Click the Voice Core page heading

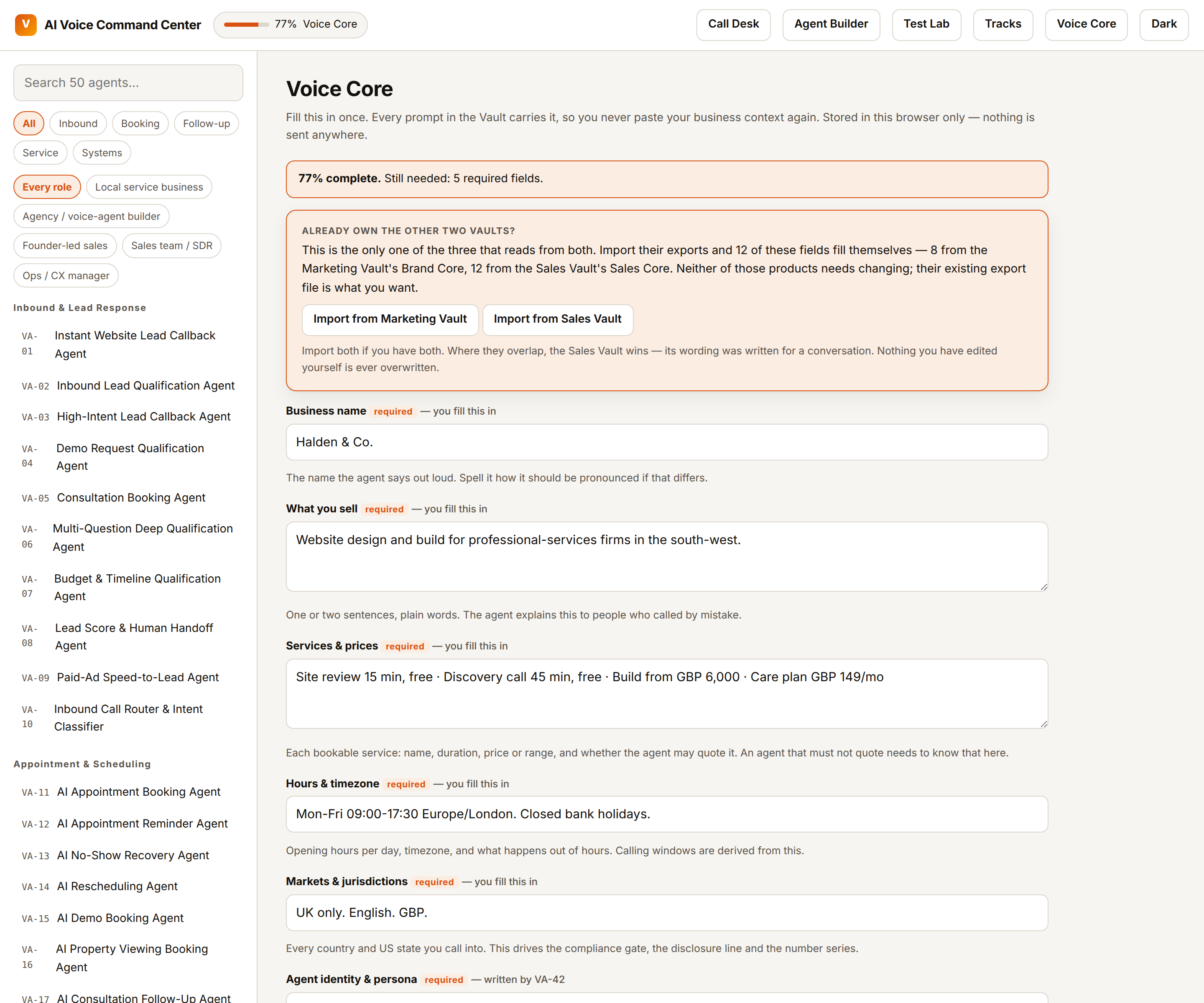pyautogui.click(x=339, y=89)
